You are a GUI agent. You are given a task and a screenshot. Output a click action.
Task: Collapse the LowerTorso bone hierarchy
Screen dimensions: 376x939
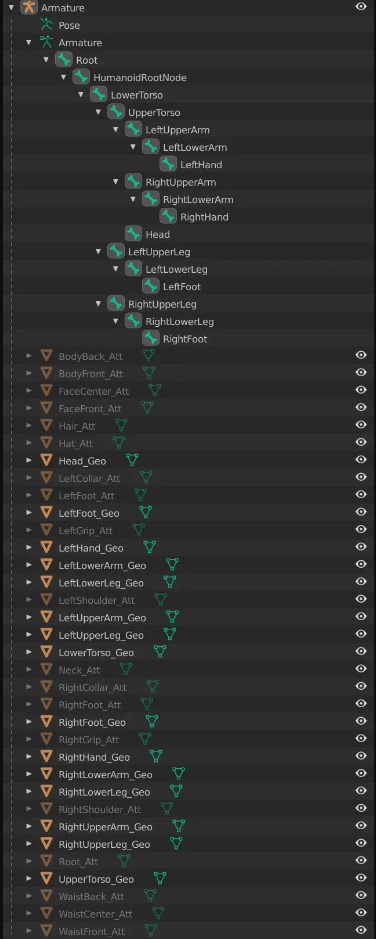pos(81,95)
